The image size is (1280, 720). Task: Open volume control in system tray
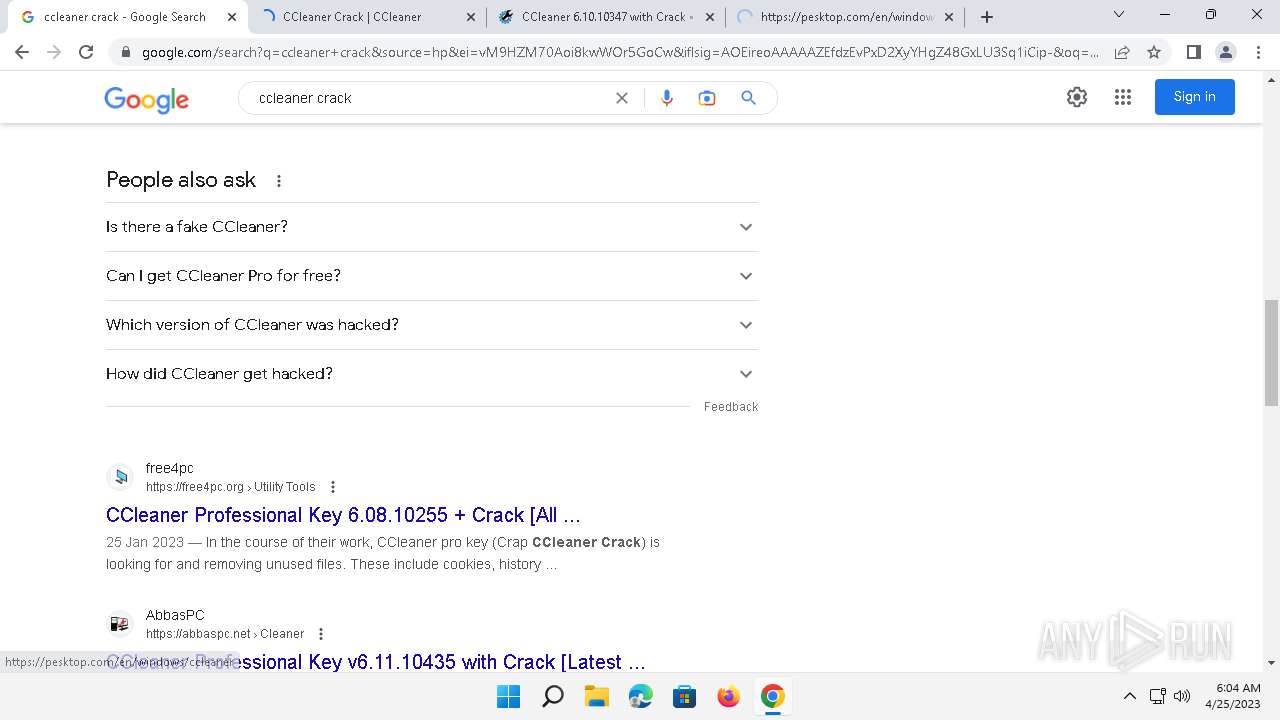pos(1182,696)
